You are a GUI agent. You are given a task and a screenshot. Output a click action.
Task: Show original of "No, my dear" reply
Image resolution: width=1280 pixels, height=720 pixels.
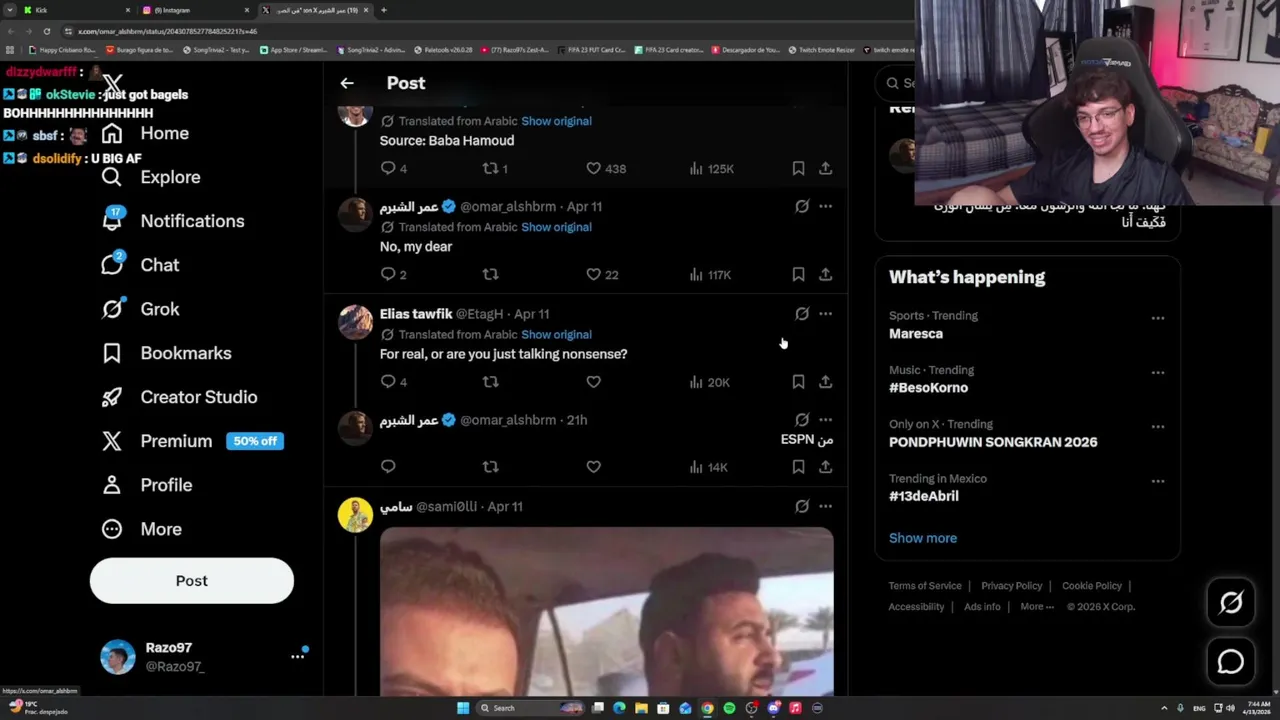(x=556, y=227)
